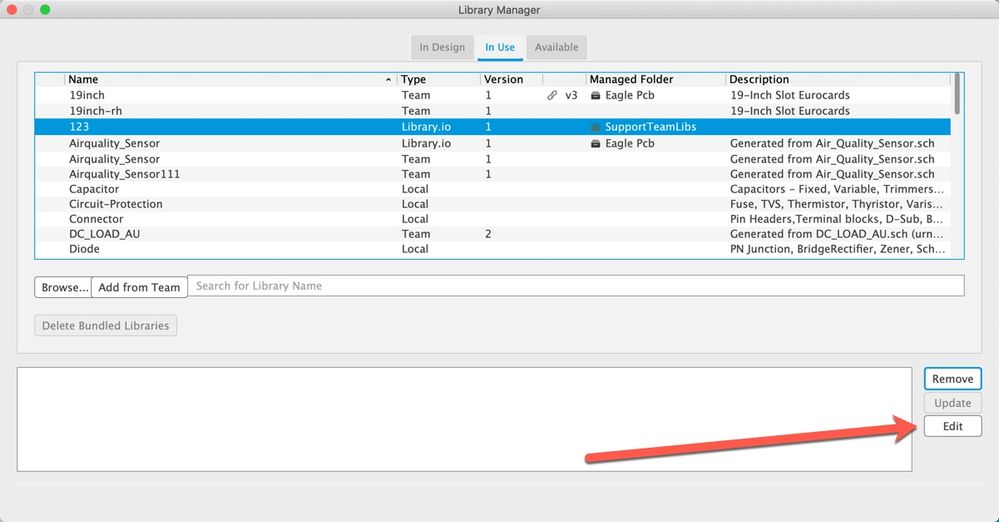This screenshot has height=522, width=999.
Task: Select the Capacitor library row
Action: tap(492, 189)
